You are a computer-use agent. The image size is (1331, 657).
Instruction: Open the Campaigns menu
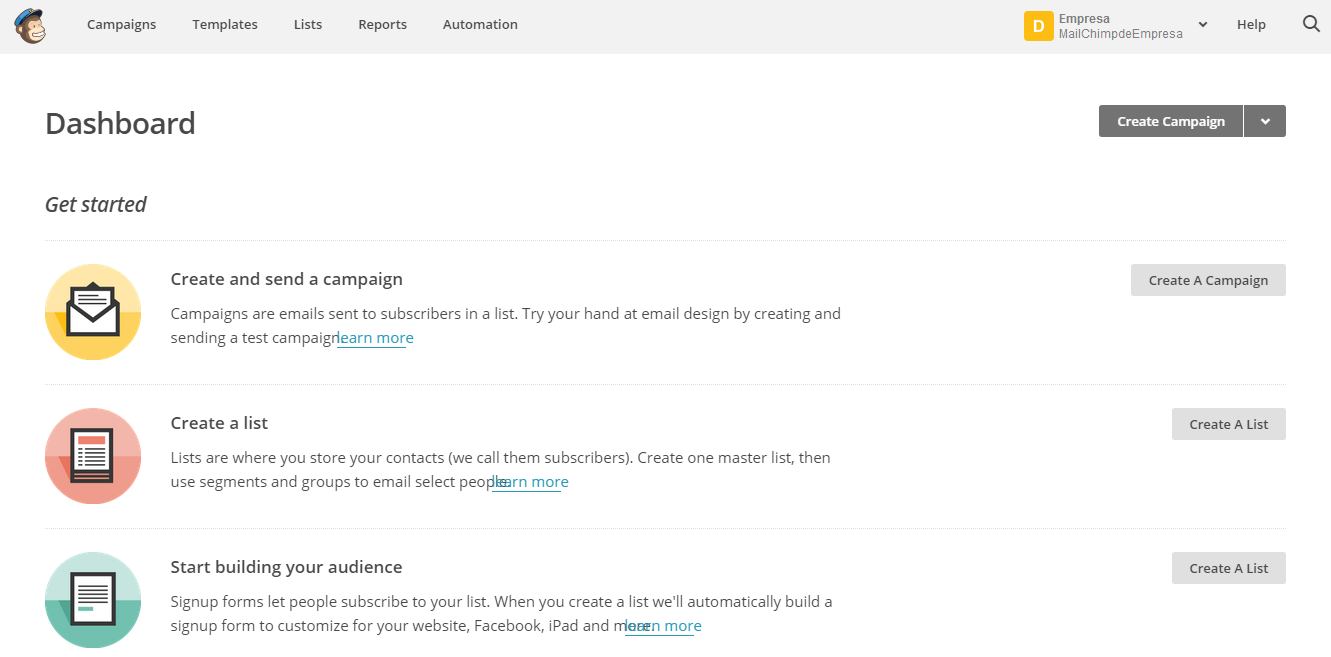pos(121,24)
